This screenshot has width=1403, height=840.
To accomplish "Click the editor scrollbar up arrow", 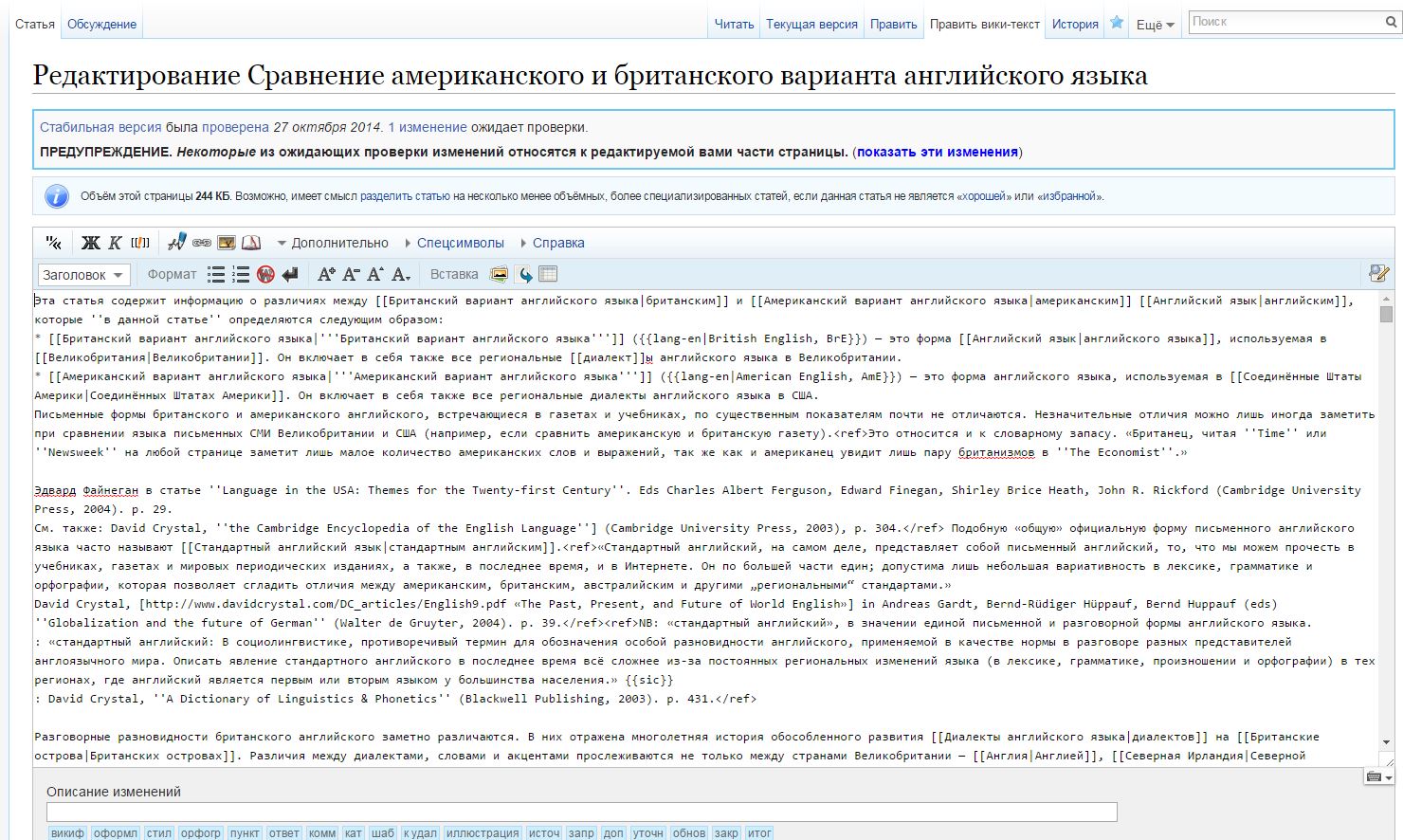I will (x=1386, y=299).
